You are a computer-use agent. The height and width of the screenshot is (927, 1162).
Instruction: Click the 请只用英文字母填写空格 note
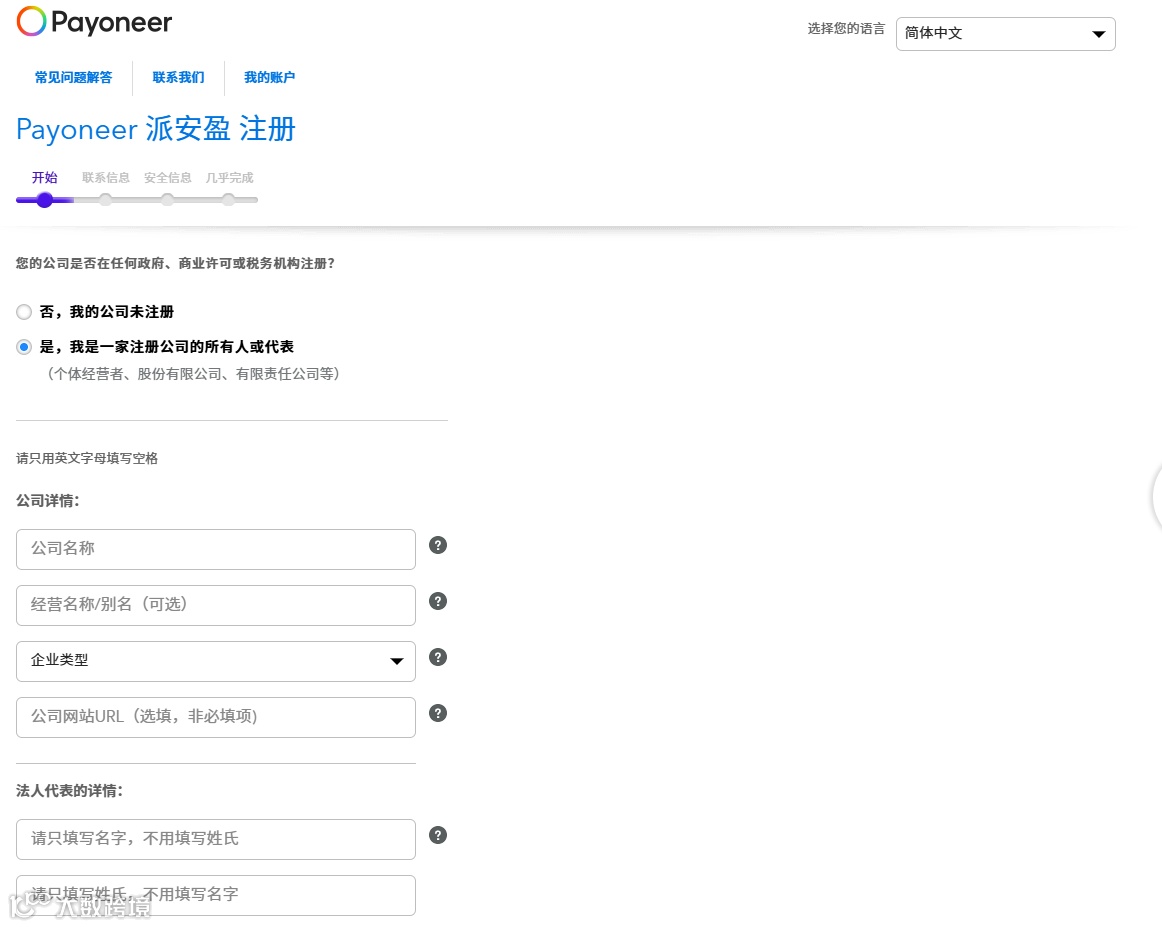click(x=87, y=459)
